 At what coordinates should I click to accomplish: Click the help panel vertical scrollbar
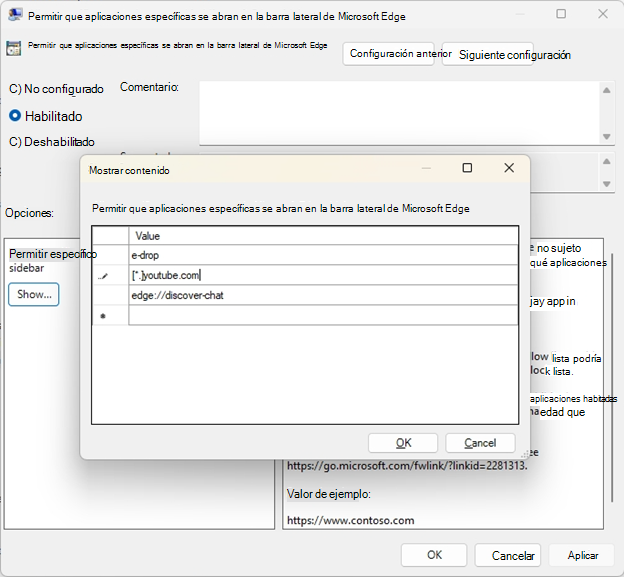click(613, 378)
